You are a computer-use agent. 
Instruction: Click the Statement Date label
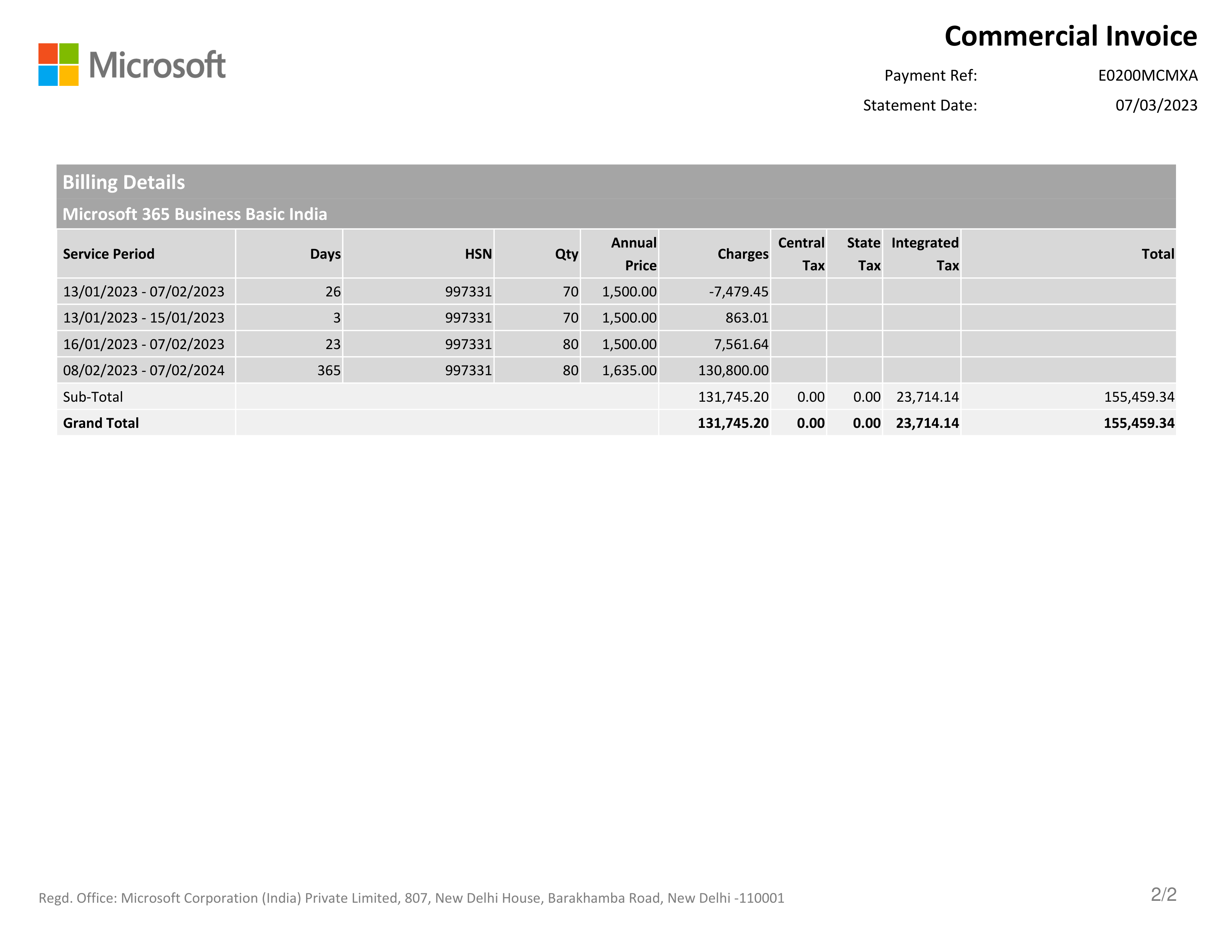point(920,105)
